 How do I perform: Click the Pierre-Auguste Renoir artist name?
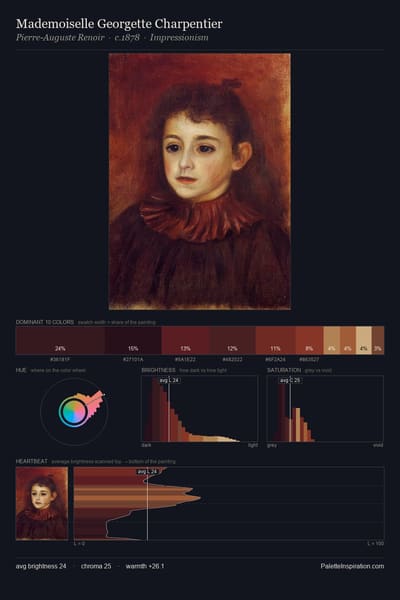coord(60,38)
